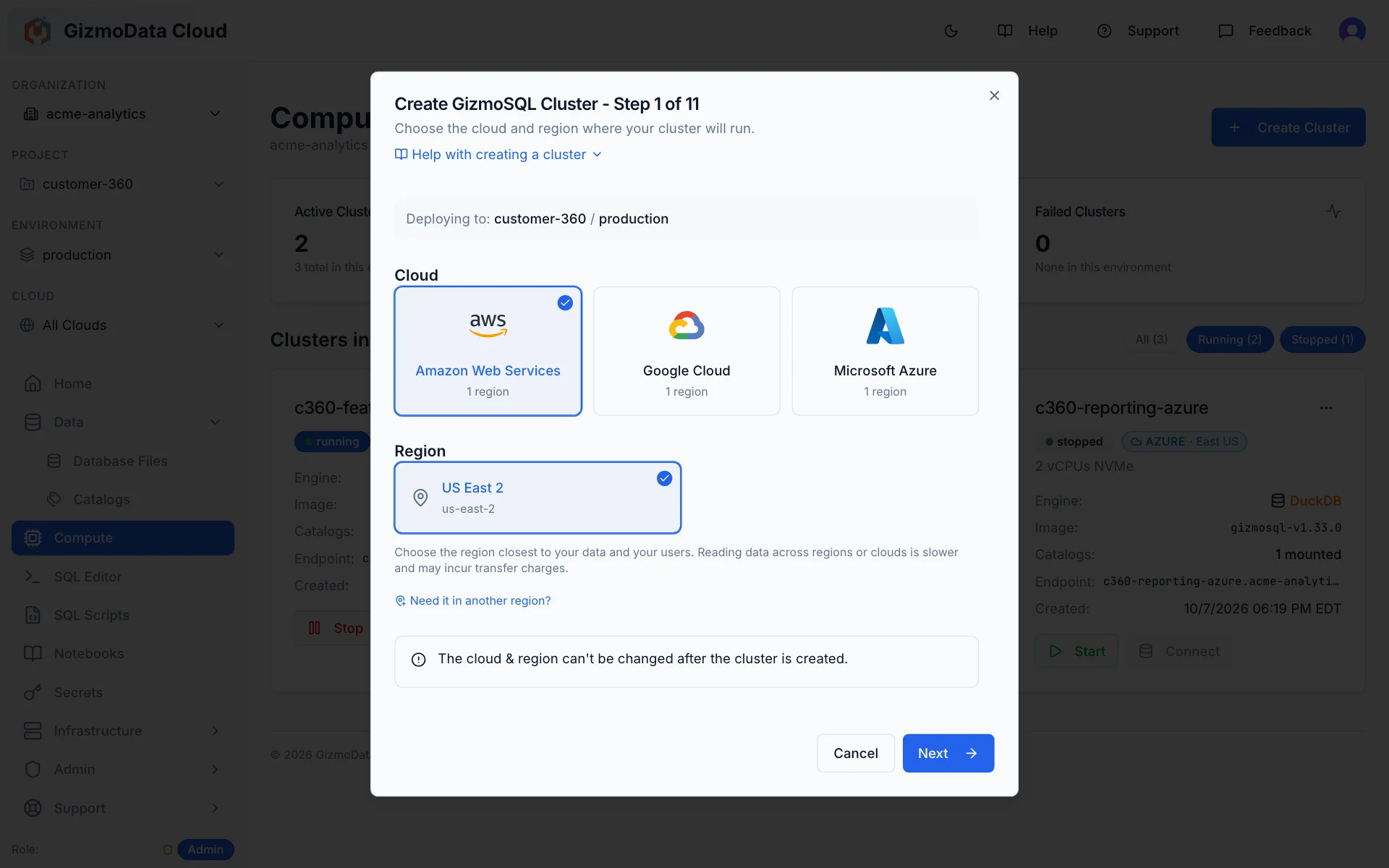Viewport: 1389px width, 868px height.
Task: Open Support in the top bar
Action: point(1138,31)
